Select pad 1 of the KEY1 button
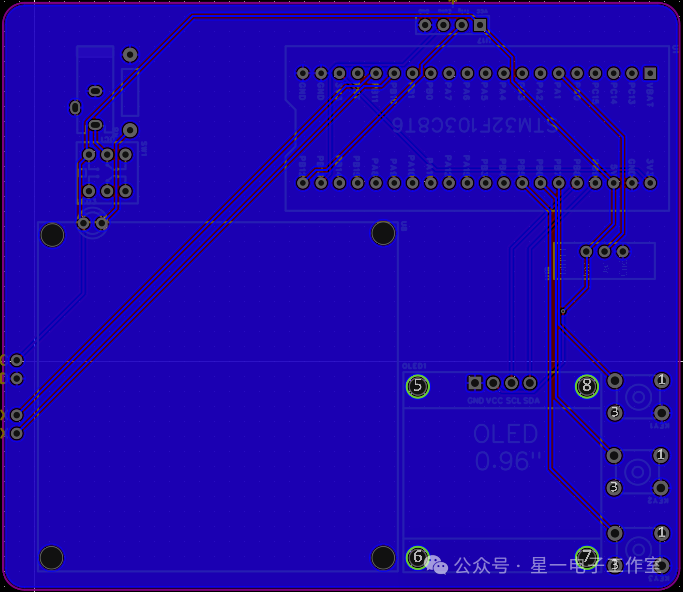 662,380
